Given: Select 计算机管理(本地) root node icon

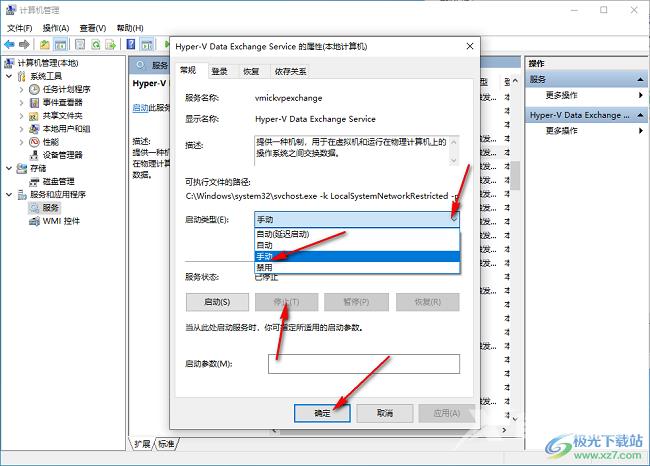Looking at the screenshot, I should coord(9,63).
